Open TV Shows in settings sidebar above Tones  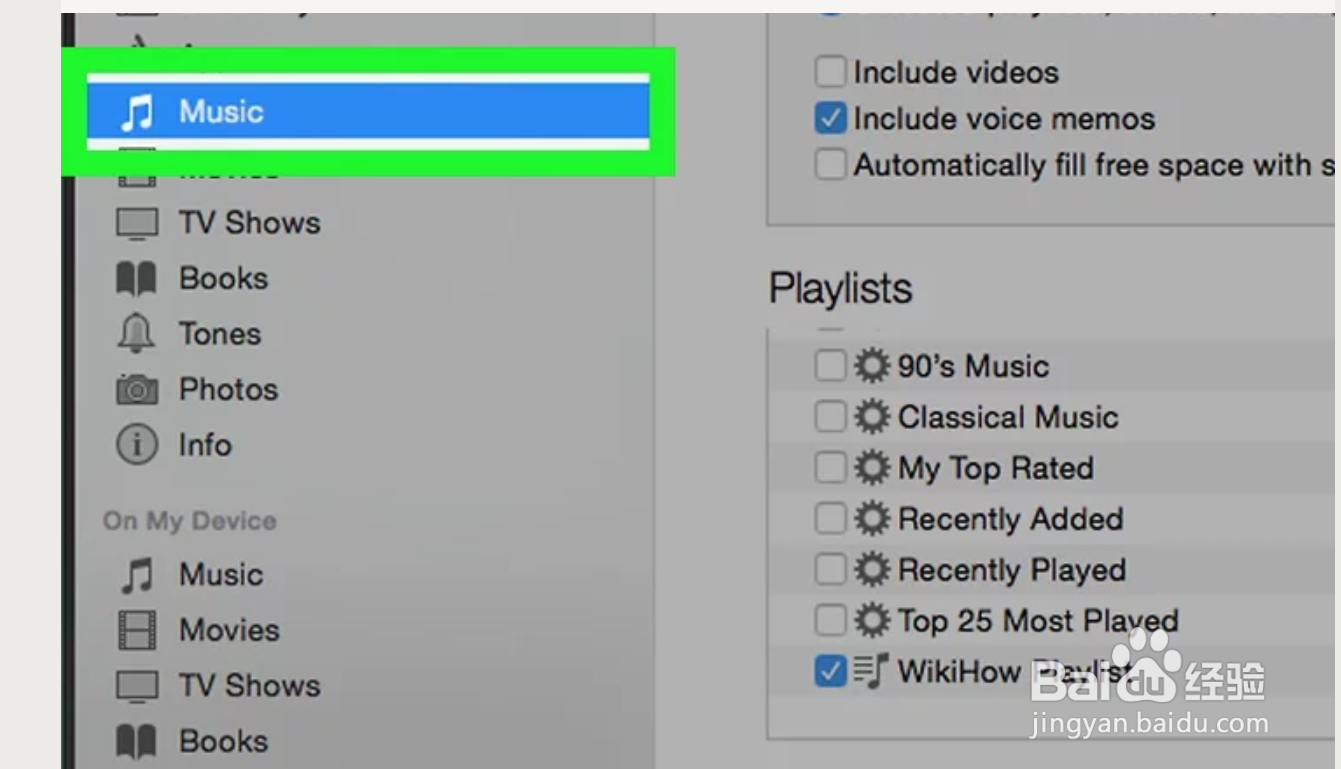[219, 223]
